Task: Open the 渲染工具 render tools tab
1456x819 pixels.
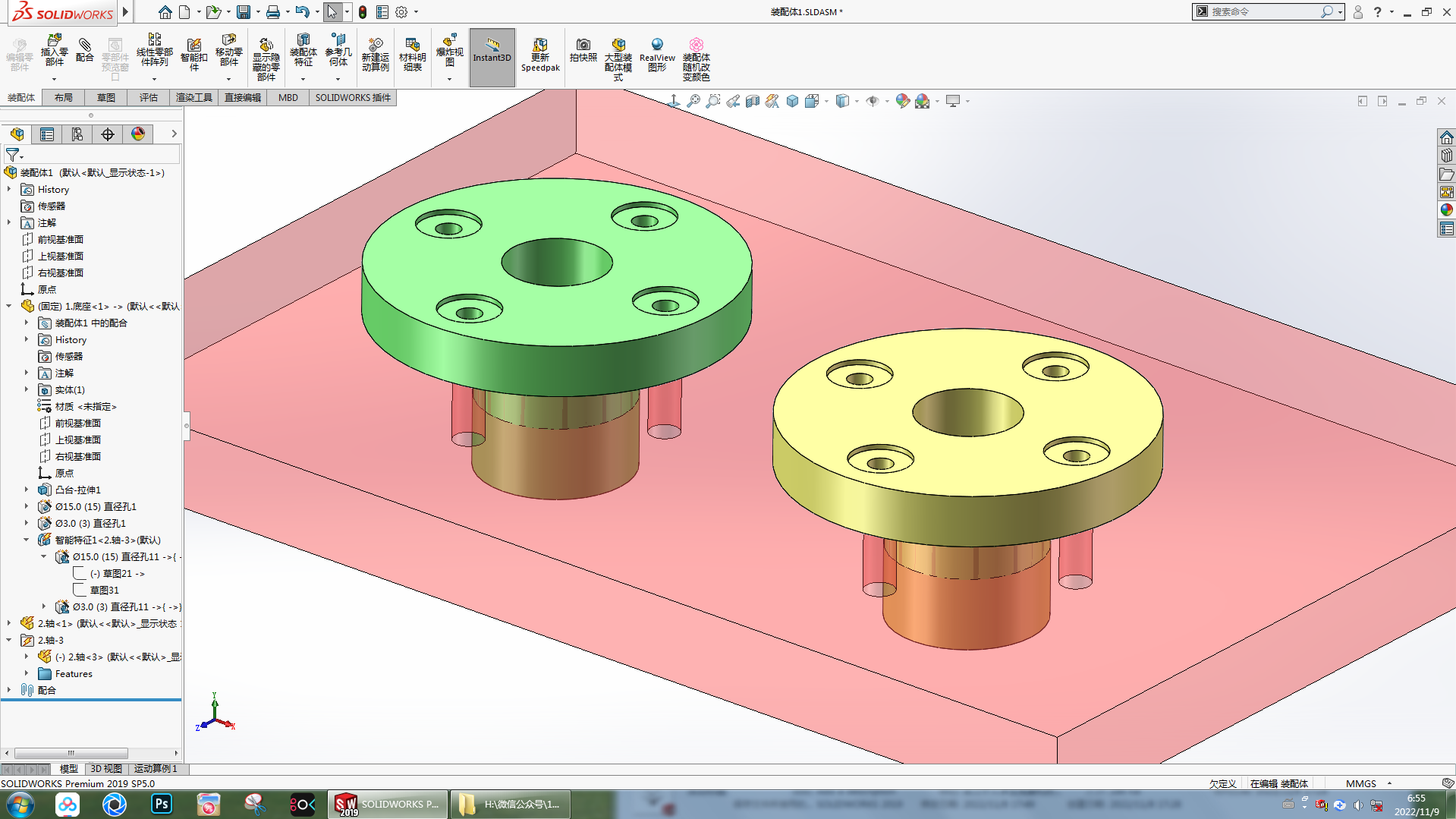Action: click(194, 97)
